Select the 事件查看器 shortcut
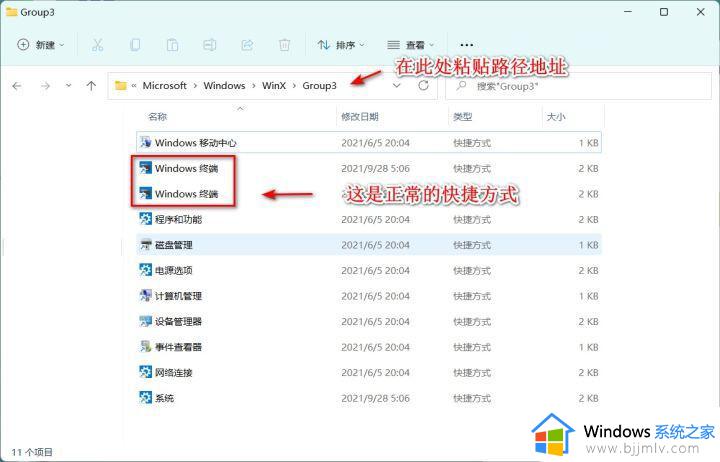This screenshot has width=720, height=462. click(x=369, y=347)
